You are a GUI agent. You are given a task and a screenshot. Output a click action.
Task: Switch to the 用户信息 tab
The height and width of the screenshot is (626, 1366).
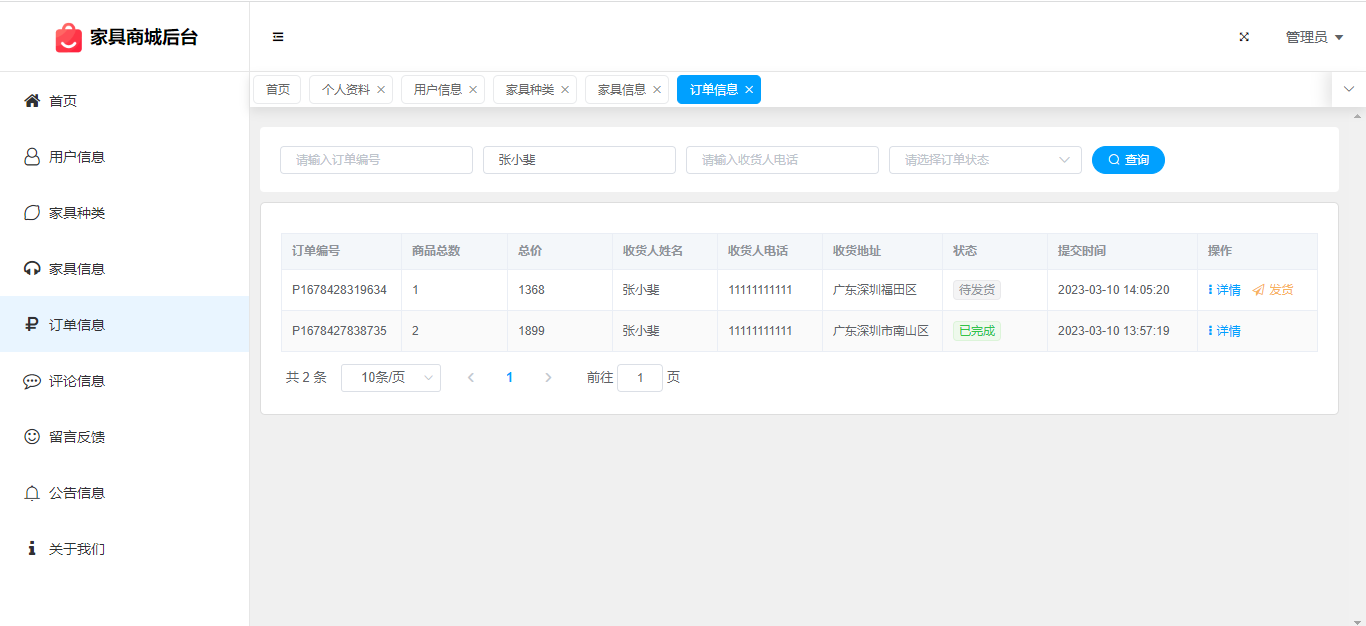click(437, 90)
